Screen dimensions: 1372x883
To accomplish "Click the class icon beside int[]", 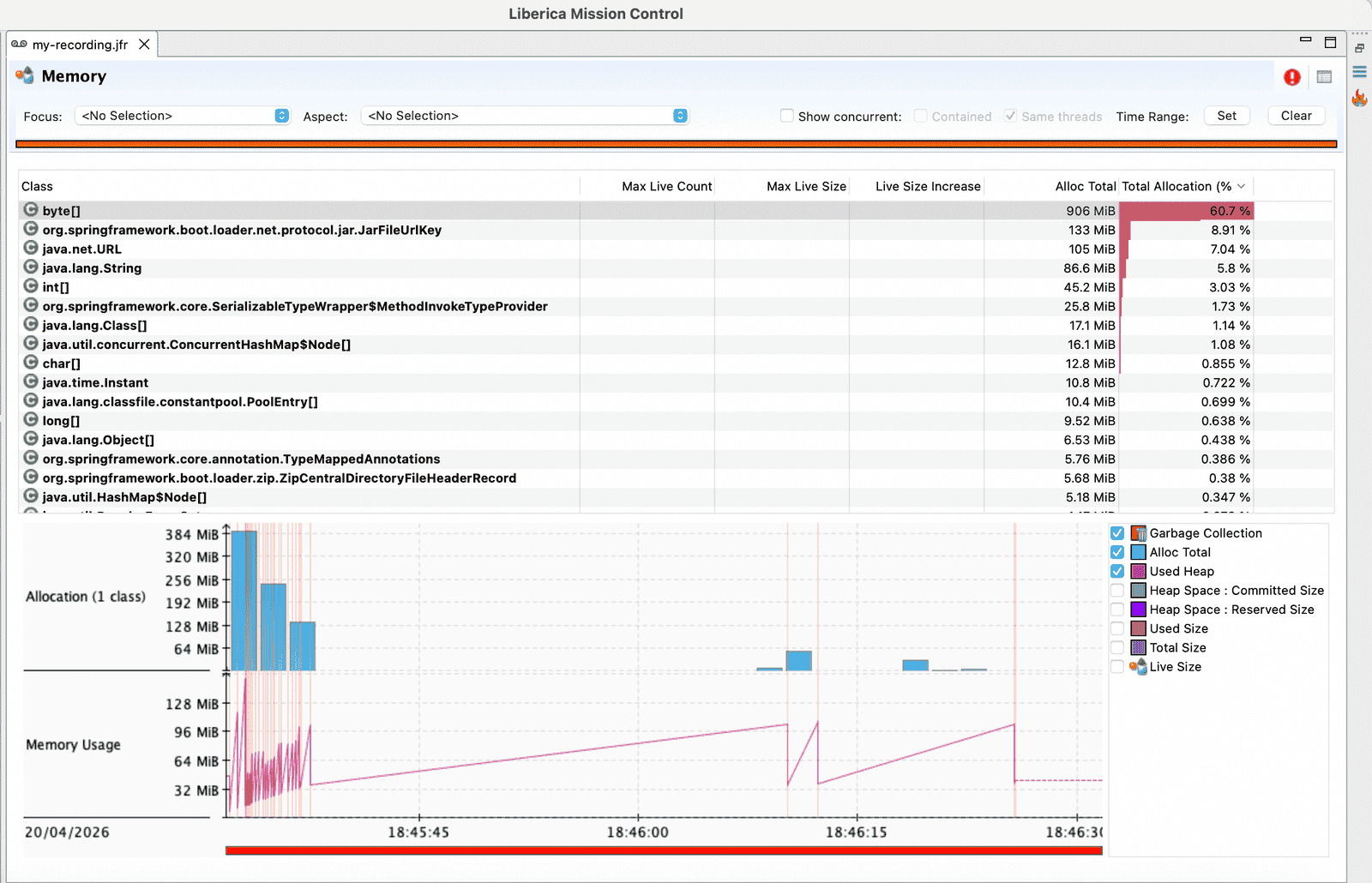I will [x=31, y=286].
